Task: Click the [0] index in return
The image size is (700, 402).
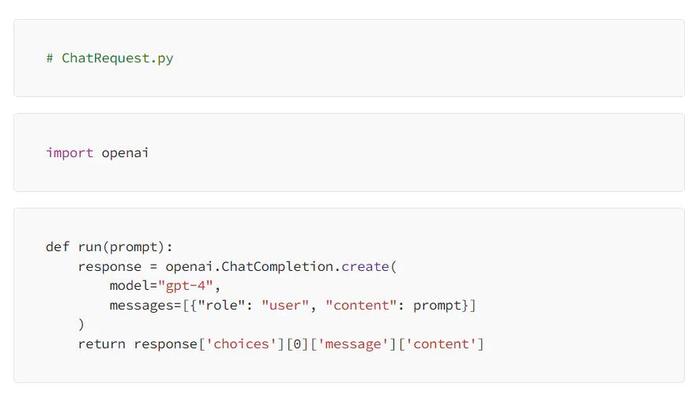Action: [x=297, y=344]
